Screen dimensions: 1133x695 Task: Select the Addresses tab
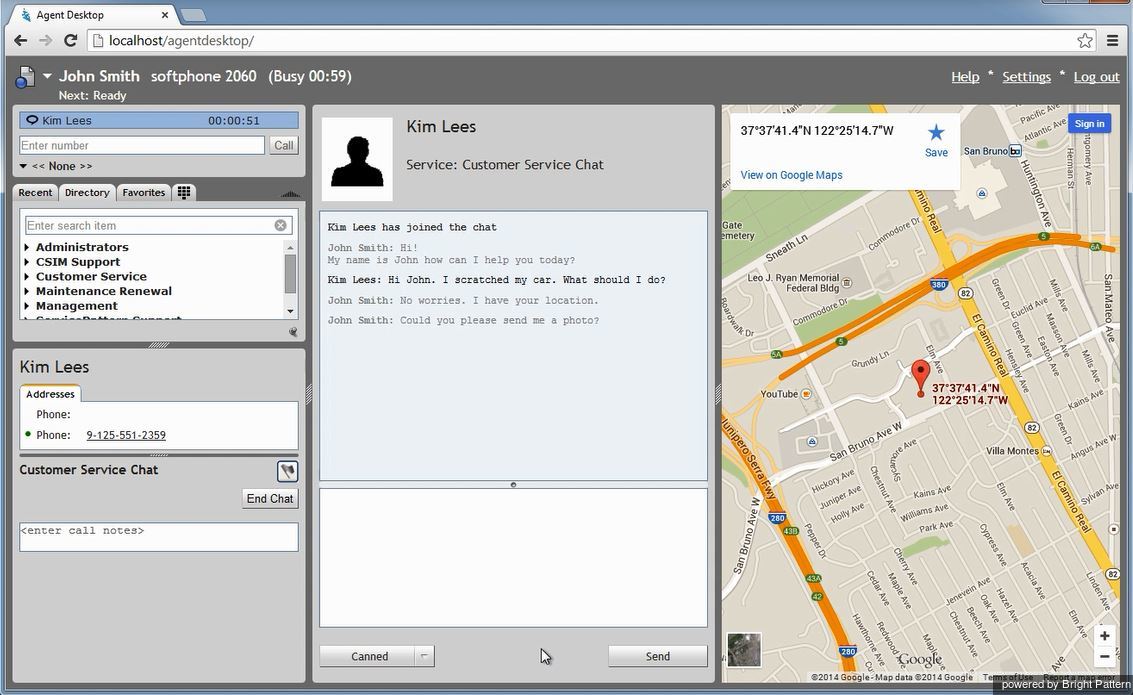[50, 394]
